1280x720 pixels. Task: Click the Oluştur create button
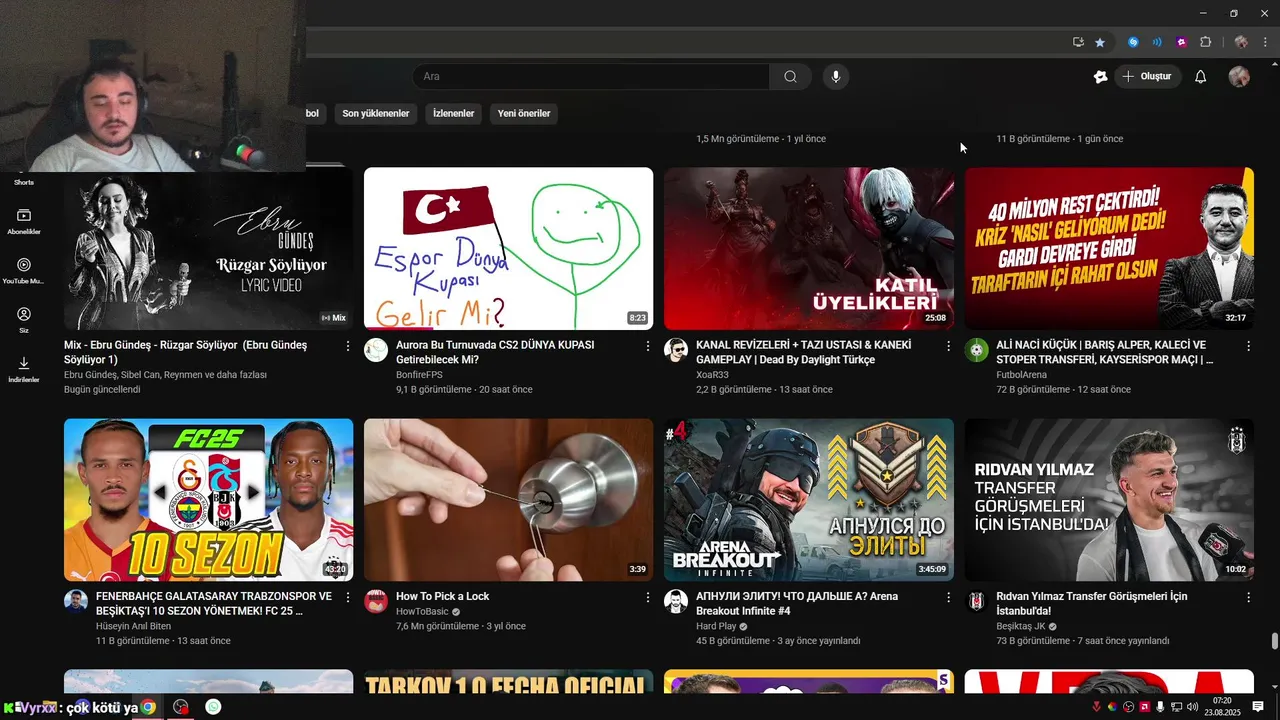[x=1148, y=77]
